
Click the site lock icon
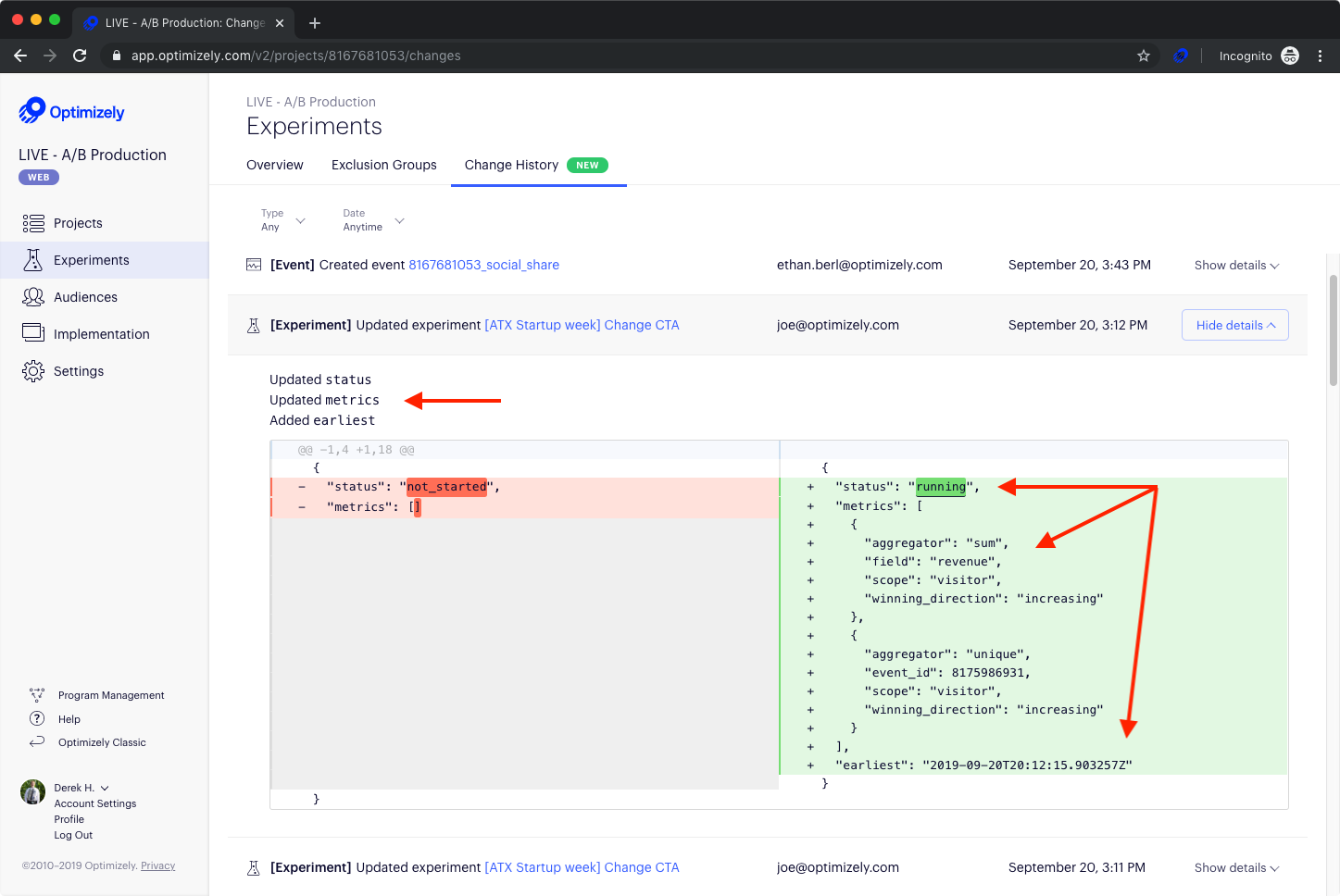[117, 56]
